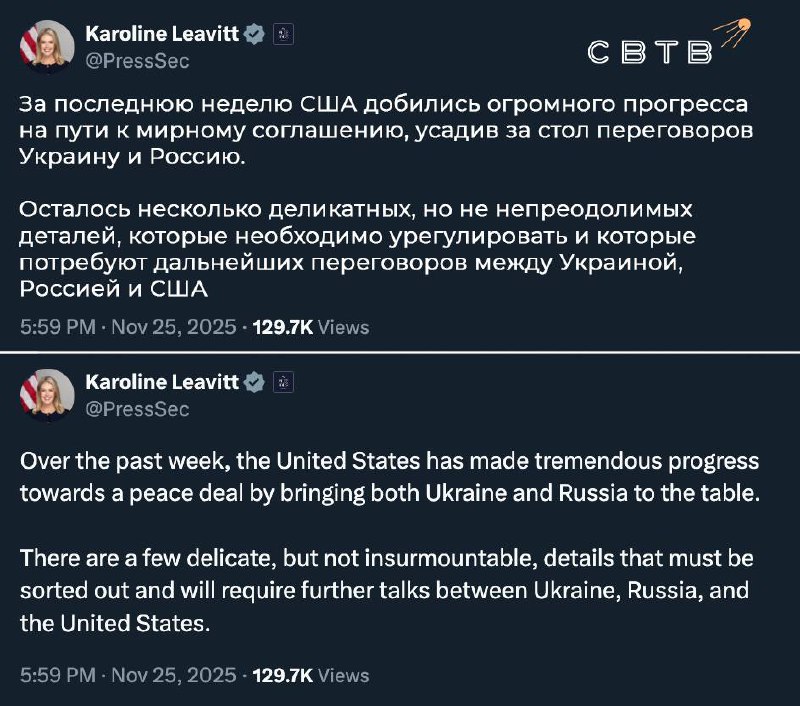Click the 129.7K Views count on the English tweet
The image size is (800, 706).
(x=311, y=675)
